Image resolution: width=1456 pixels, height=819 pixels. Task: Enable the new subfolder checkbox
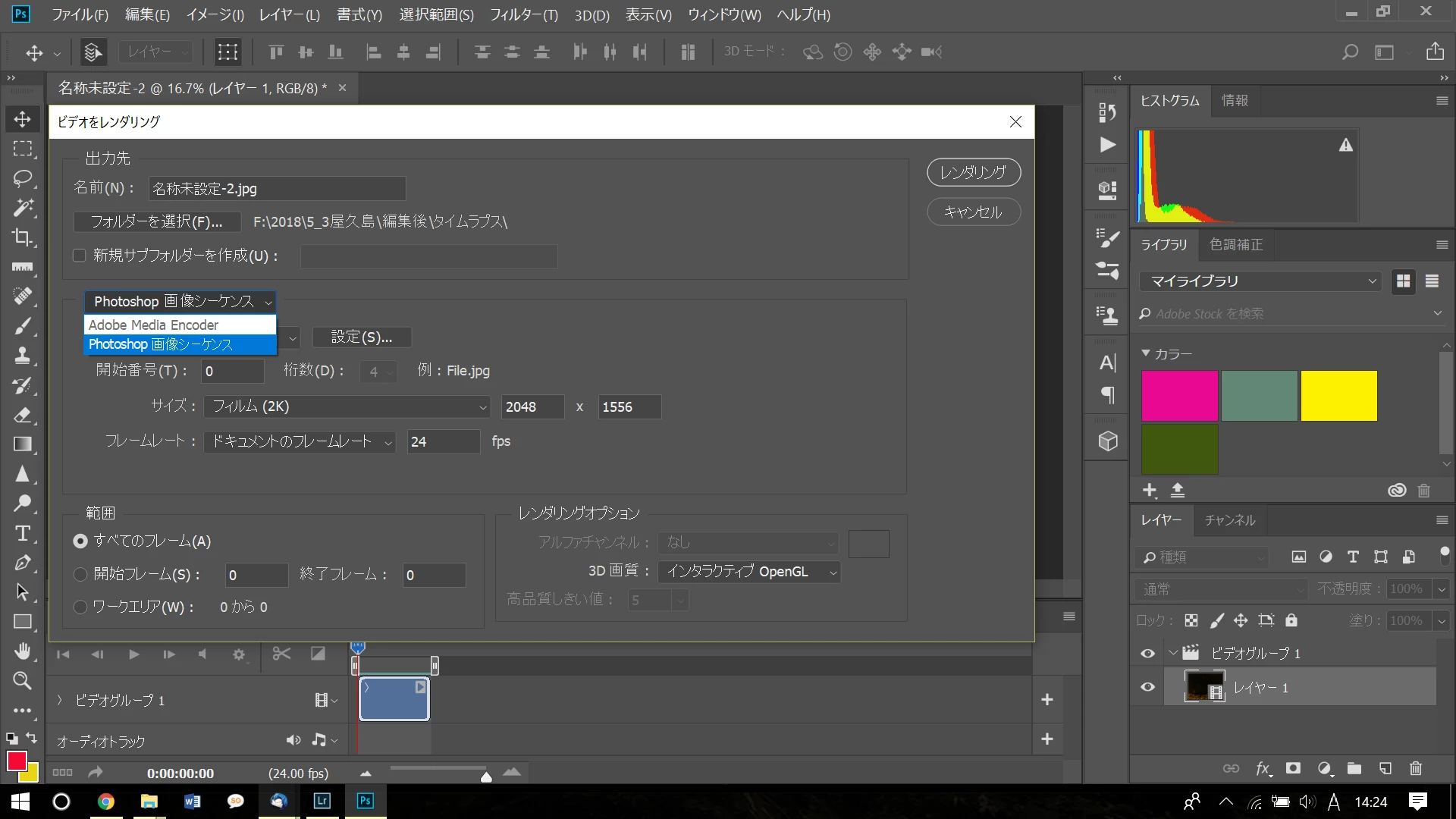(x=79, y=256)
